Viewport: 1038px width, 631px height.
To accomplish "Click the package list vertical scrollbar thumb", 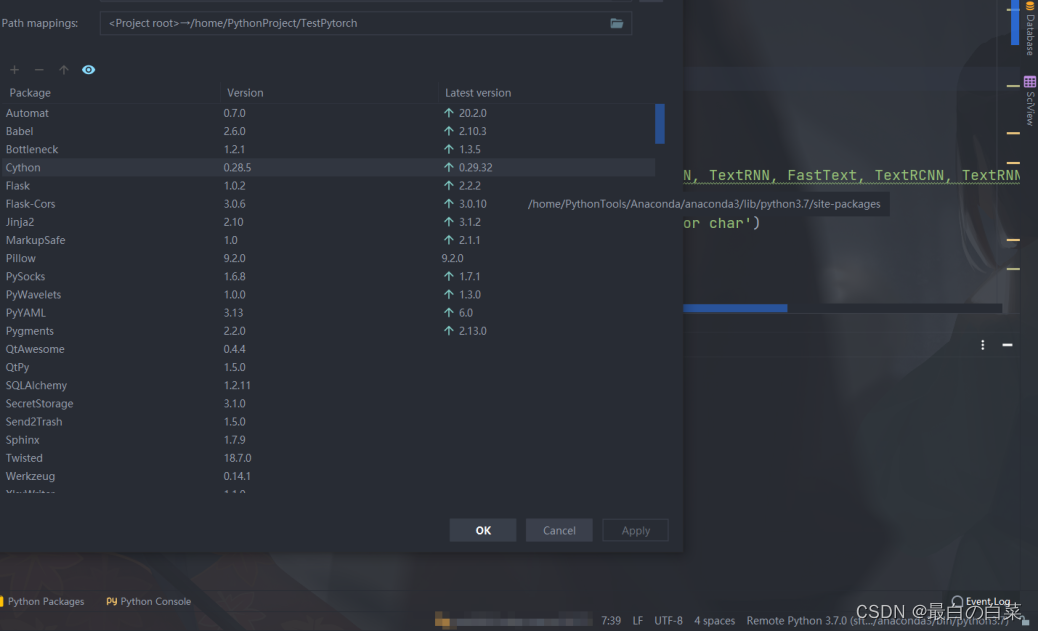I will pyautogui.click(x=659, y=123).
